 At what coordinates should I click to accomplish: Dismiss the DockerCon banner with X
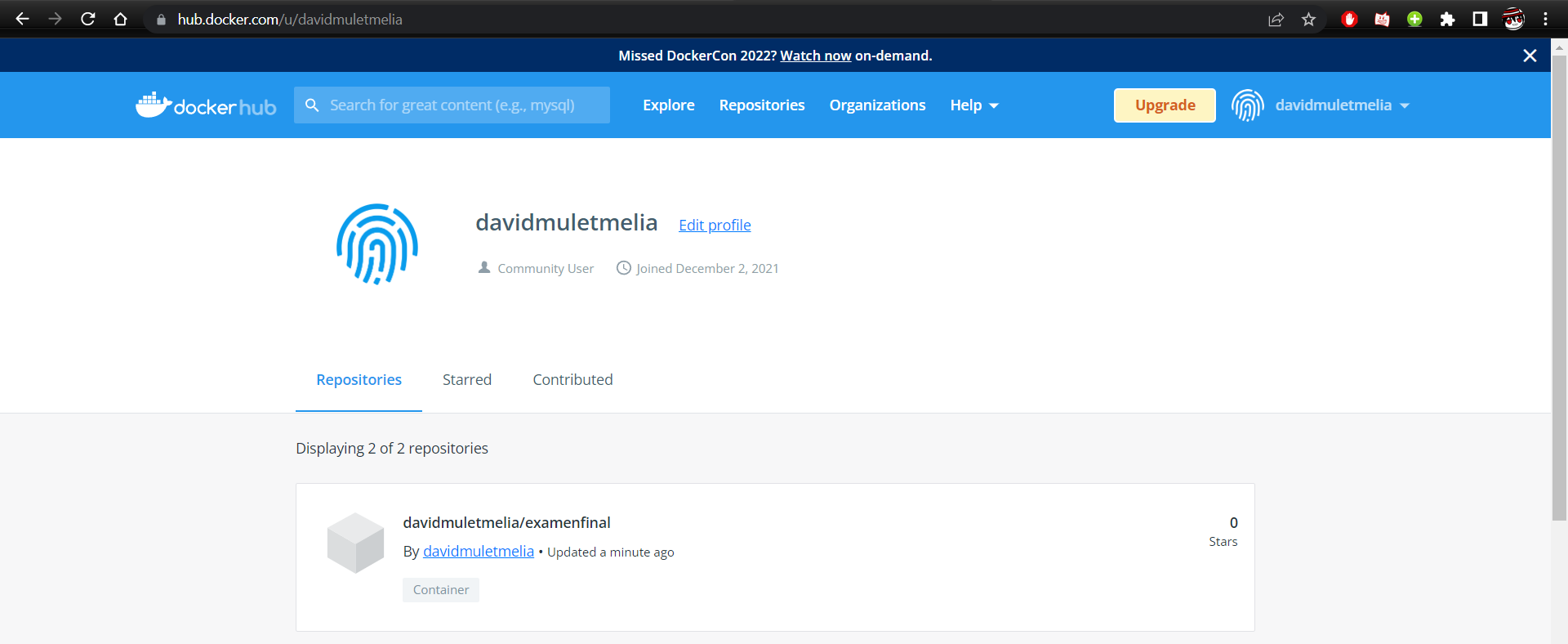point(1530,56)
